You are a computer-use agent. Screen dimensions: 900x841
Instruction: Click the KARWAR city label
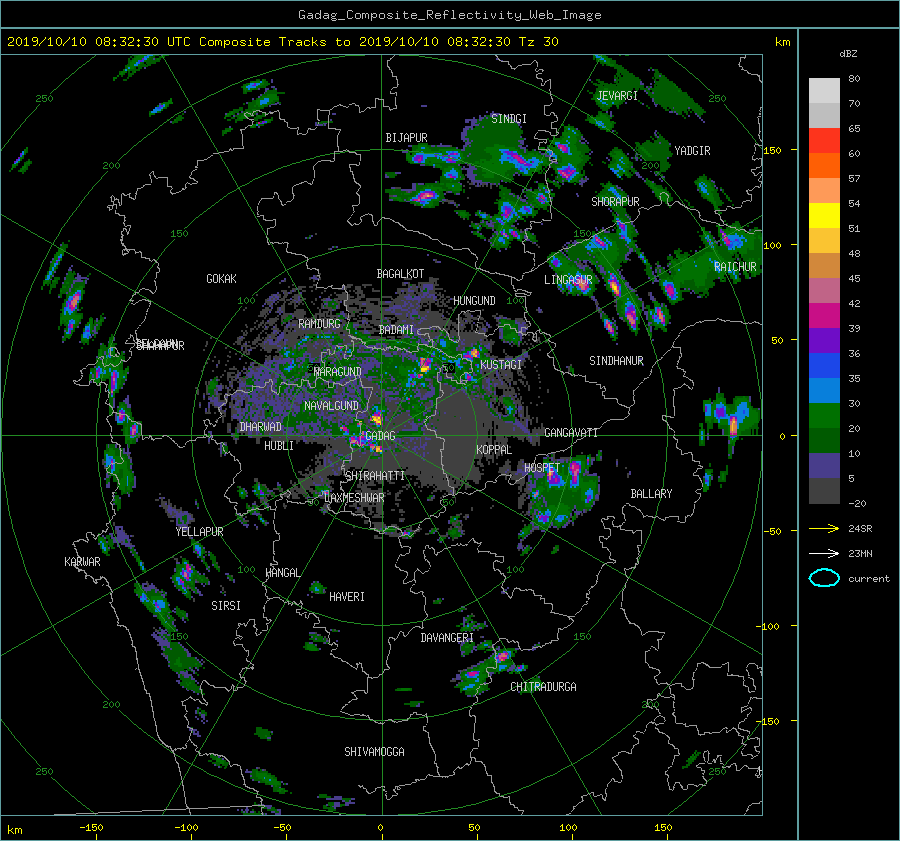click(x=83, y=562)
